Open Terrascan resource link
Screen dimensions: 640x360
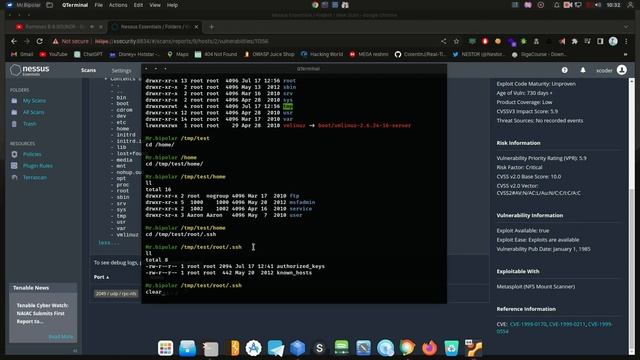pos(35,177)
